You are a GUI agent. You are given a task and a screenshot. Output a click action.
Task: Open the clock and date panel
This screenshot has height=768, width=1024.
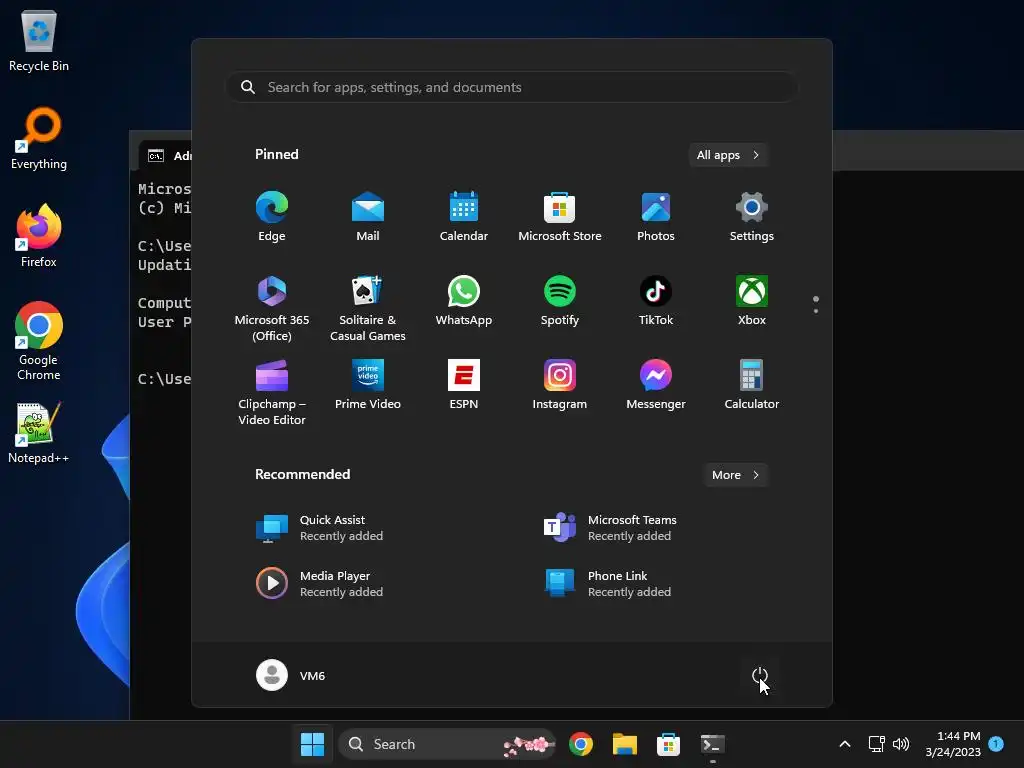953,744
